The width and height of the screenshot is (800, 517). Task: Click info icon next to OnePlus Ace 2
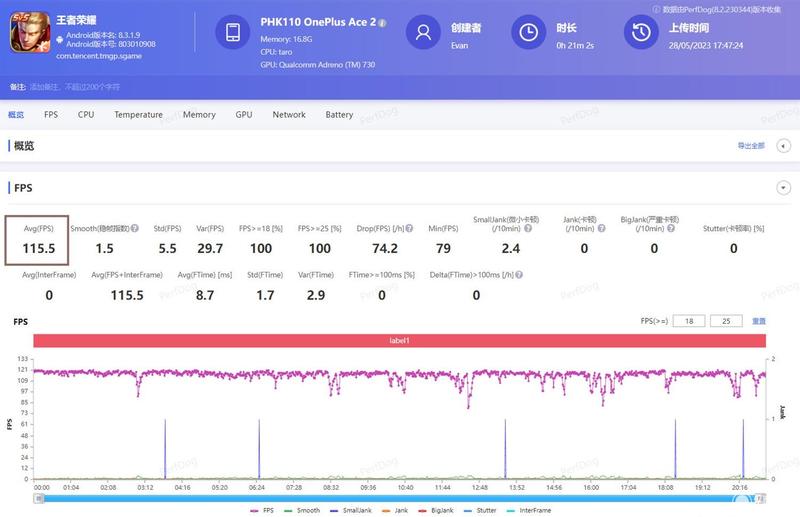pyautogui.click(x=383, y=23)
